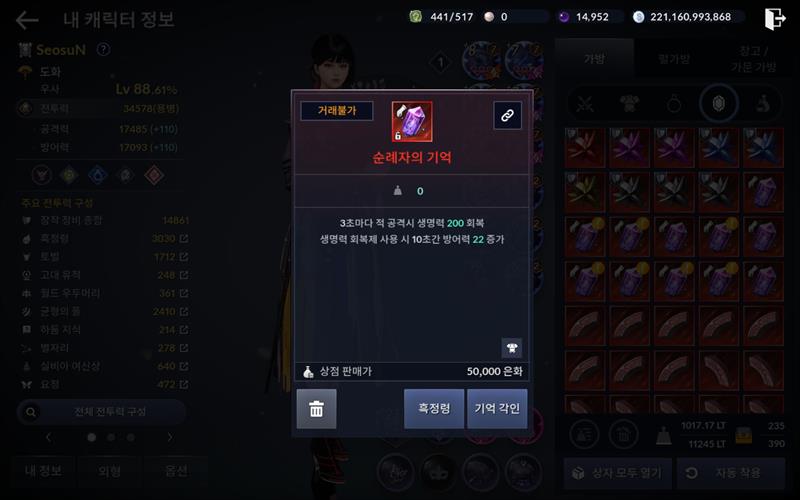Click the chain link share icon

pyautogui.click(x=507, y=115)
